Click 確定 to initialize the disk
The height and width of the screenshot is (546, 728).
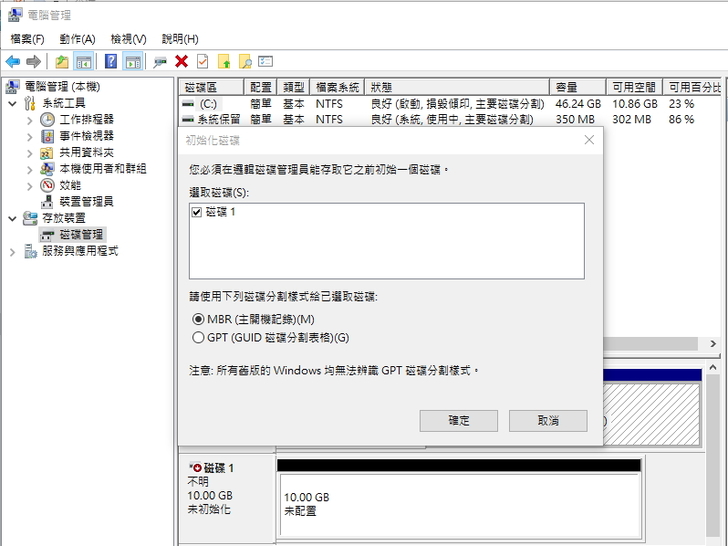pos(459,421)
